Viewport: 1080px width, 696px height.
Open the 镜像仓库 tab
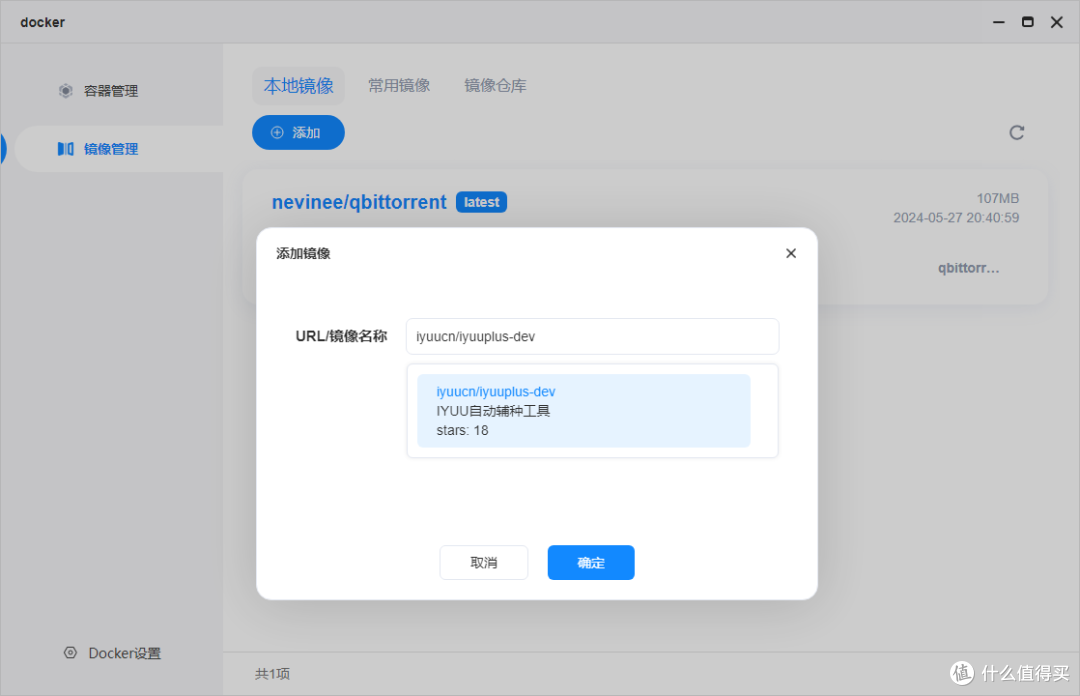coord(494,85)
